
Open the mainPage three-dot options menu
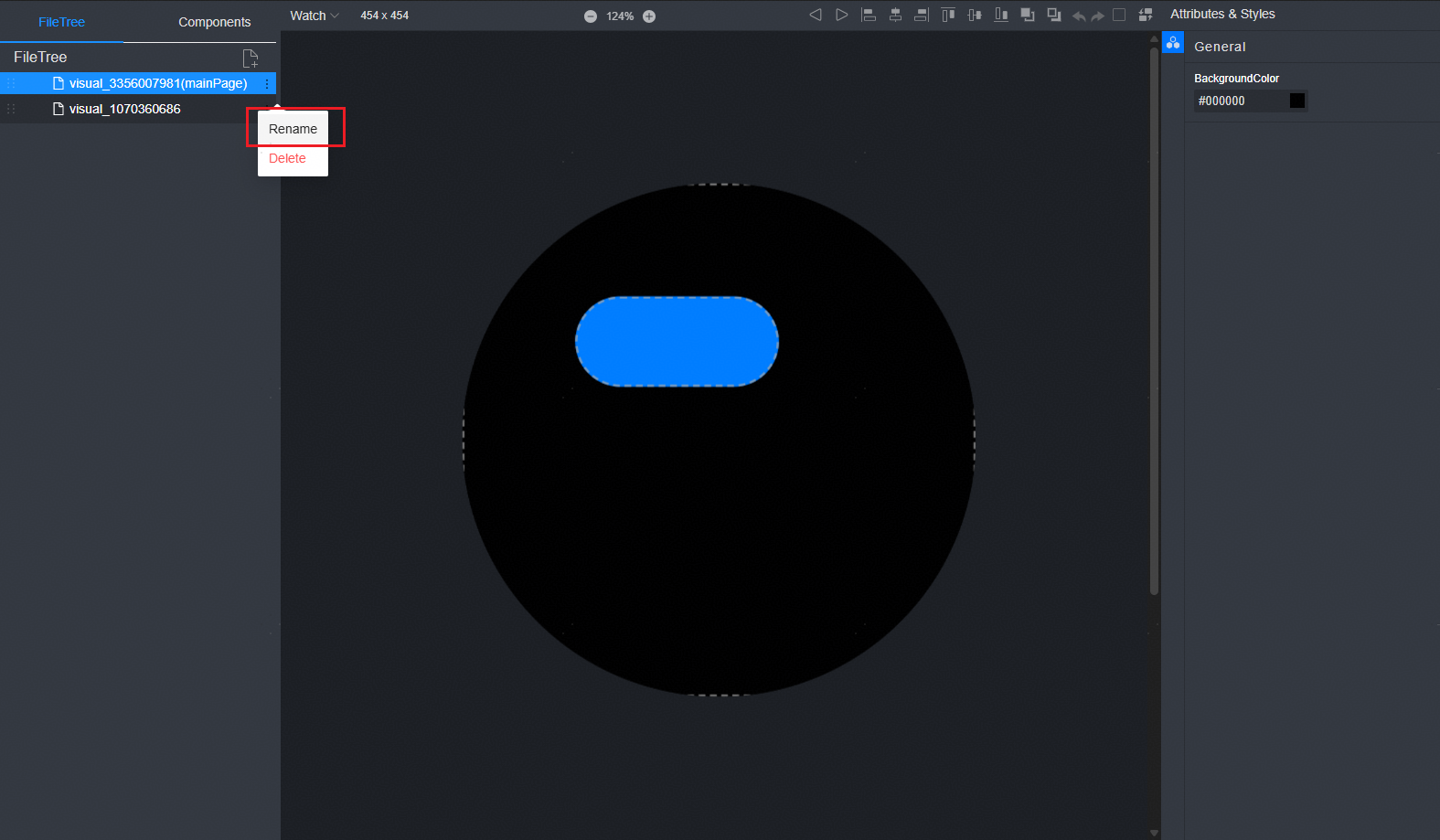coord(267,84)
